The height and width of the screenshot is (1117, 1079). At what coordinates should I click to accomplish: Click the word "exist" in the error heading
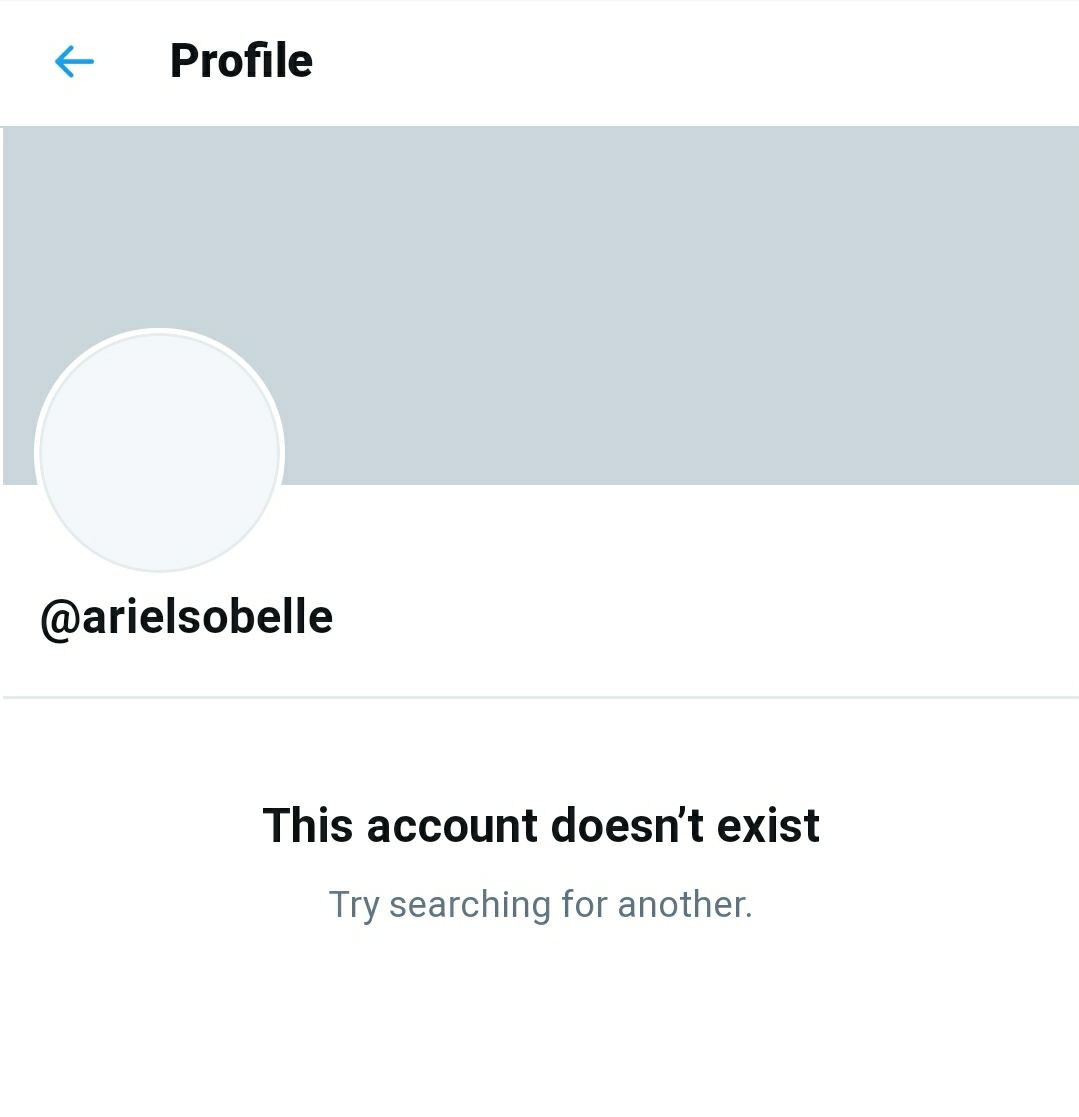pyautogui.click(x=768, y=826)
